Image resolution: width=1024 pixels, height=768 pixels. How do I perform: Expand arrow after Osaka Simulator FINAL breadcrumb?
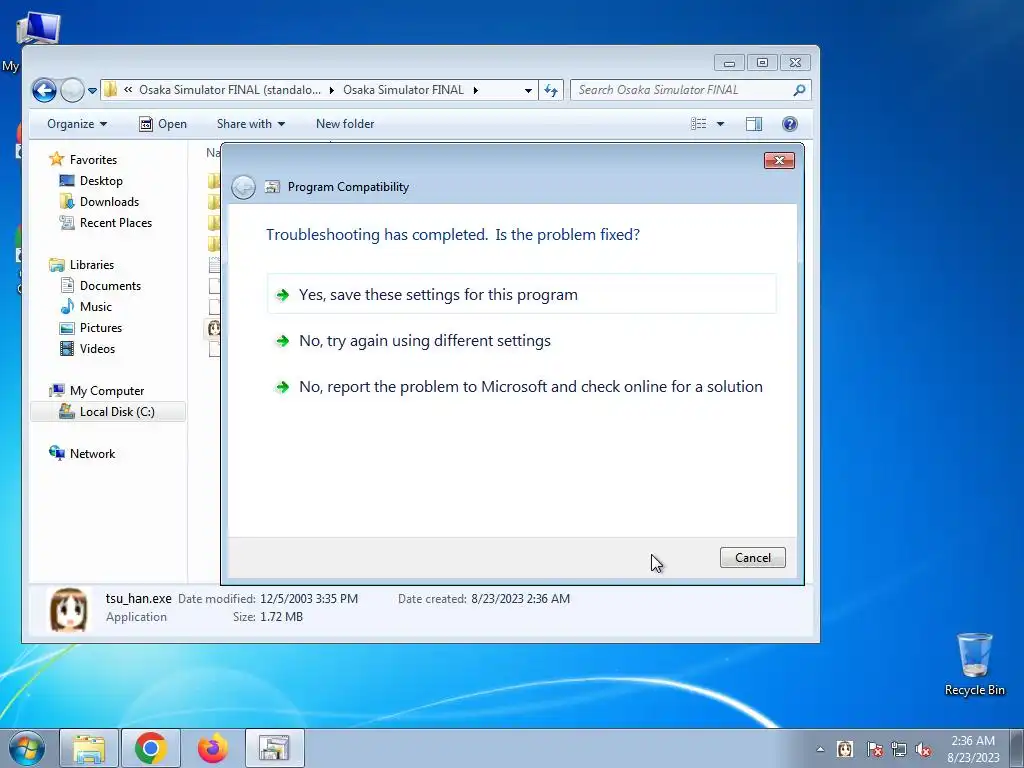[475, 91]
